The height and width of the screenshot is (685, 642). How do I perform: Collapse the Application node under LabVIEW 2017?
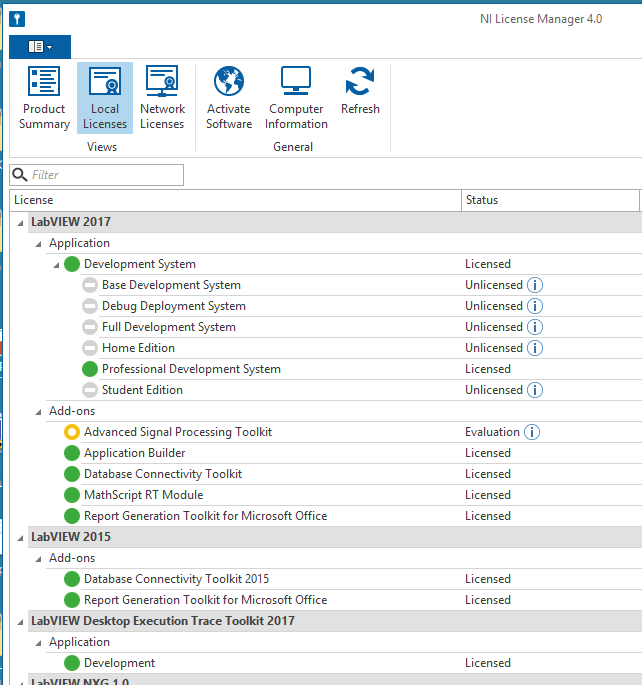38,244
